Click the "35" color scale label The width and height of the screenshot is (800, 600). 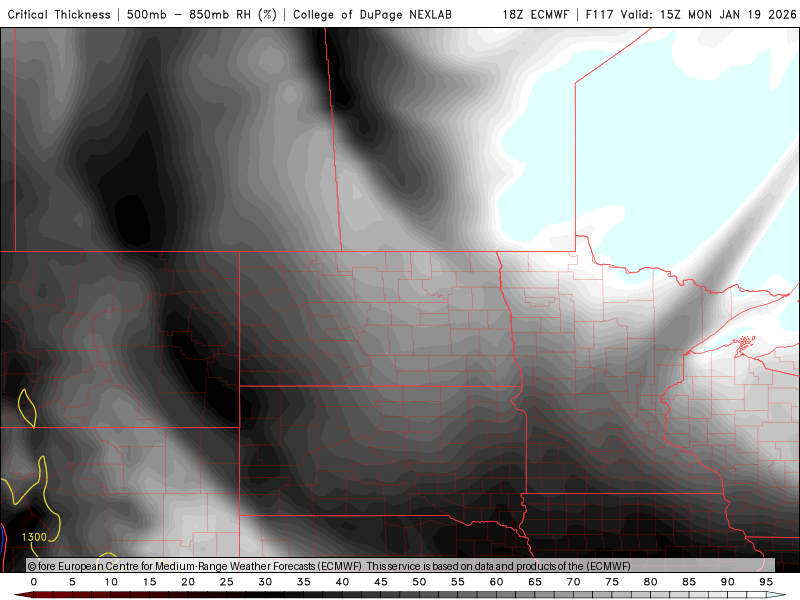[x=304, y=582]
